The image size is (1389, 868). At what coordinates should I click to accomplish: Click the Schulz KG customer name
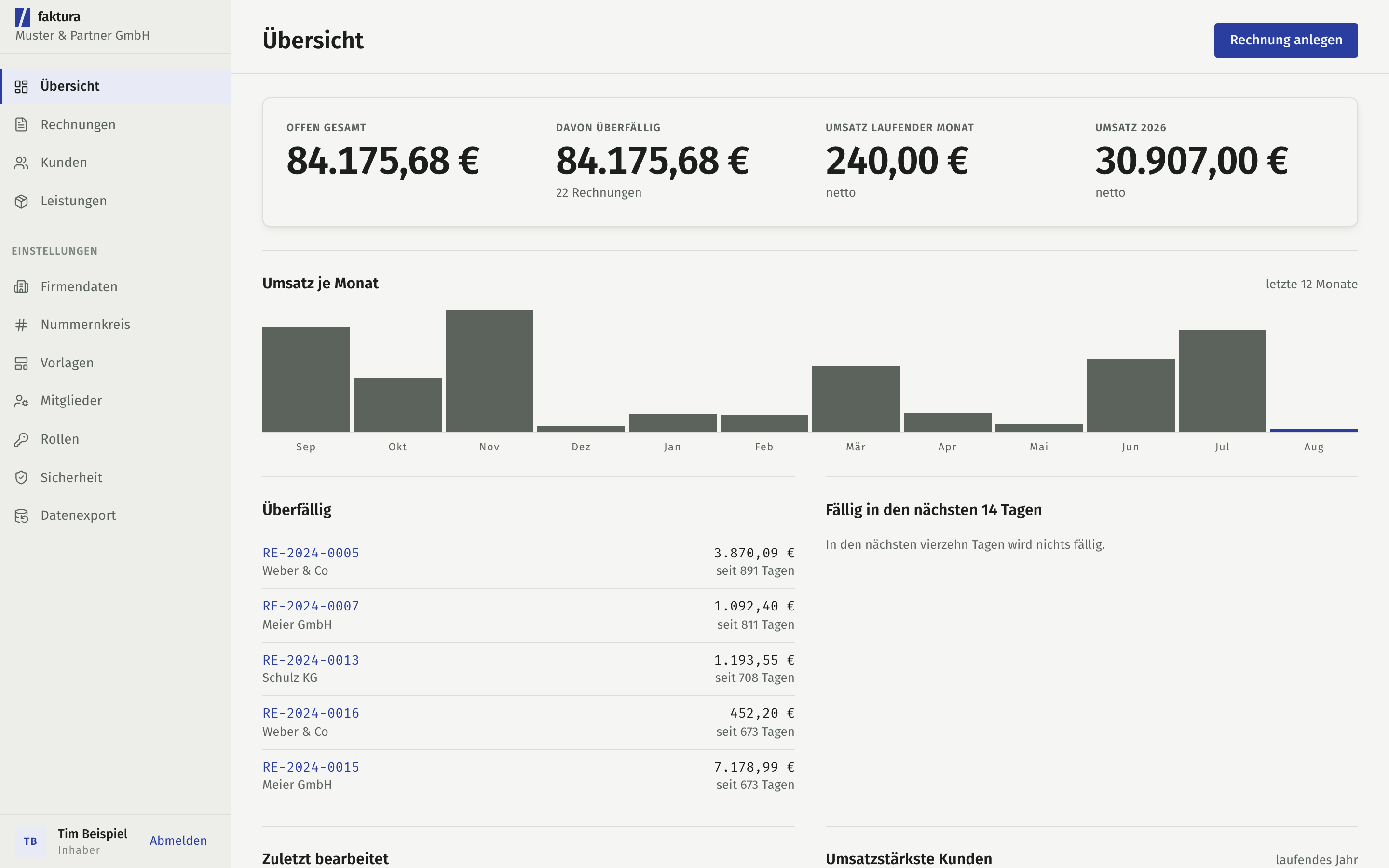290,678
